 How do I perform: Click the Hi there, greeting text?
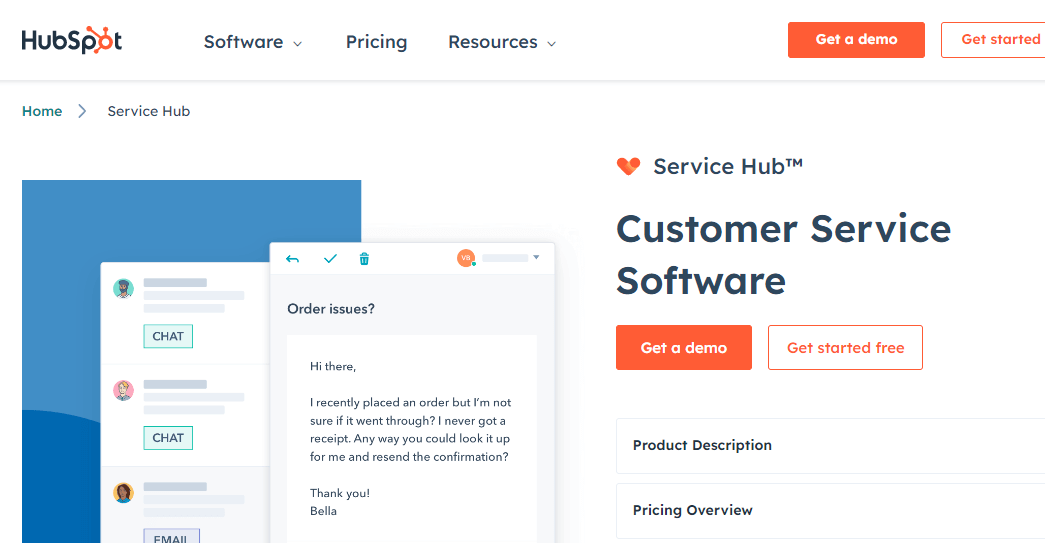click(x=333, y=366)
